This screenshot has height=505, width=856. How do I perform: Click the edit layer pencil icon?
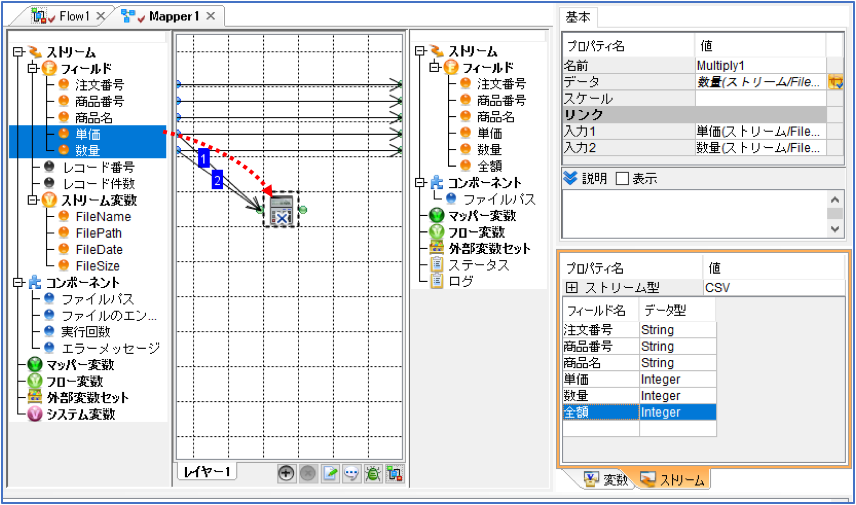point(330,473)
